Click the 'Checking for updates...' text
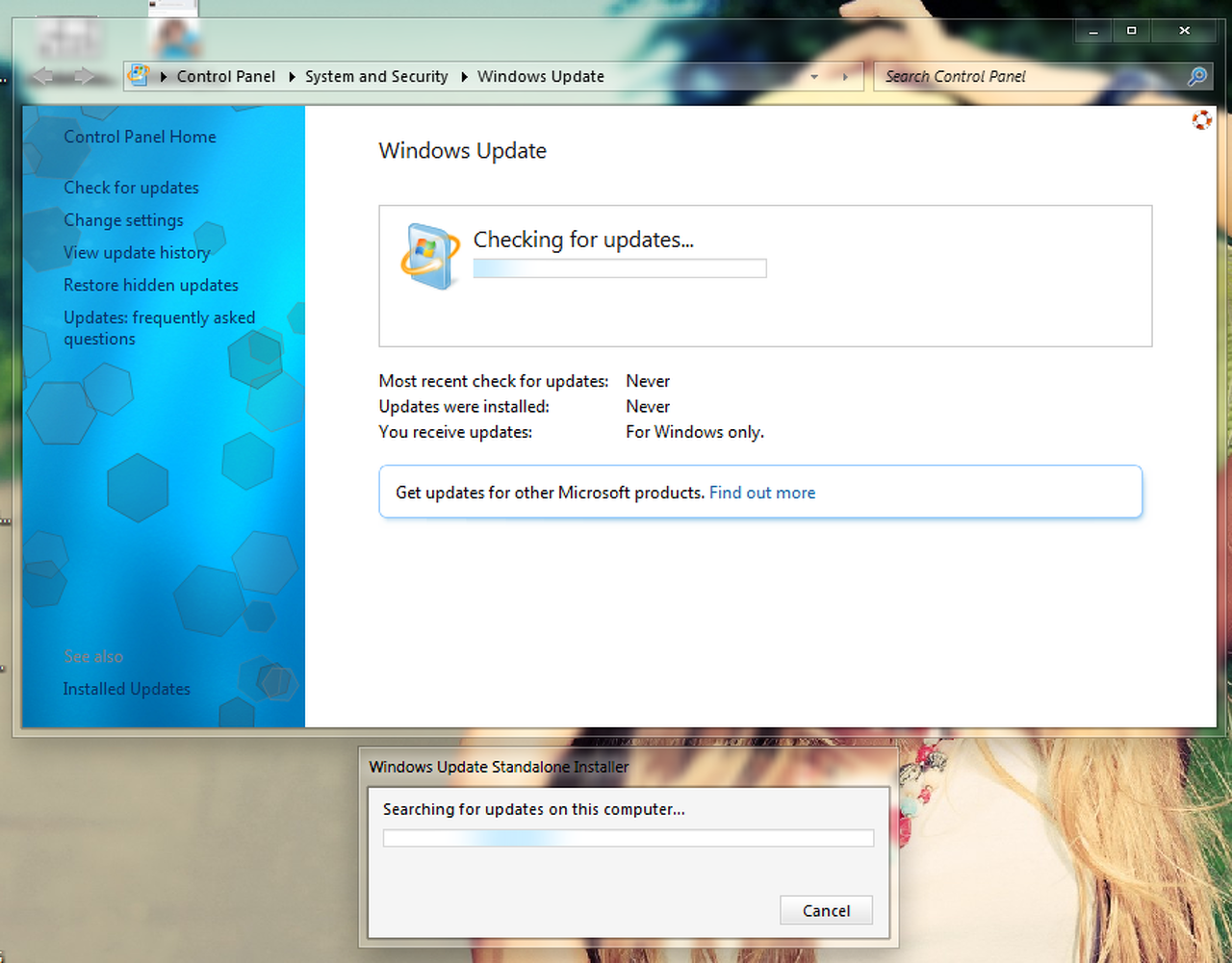Viewport: 1232px width, 963px height. [583, 240]
